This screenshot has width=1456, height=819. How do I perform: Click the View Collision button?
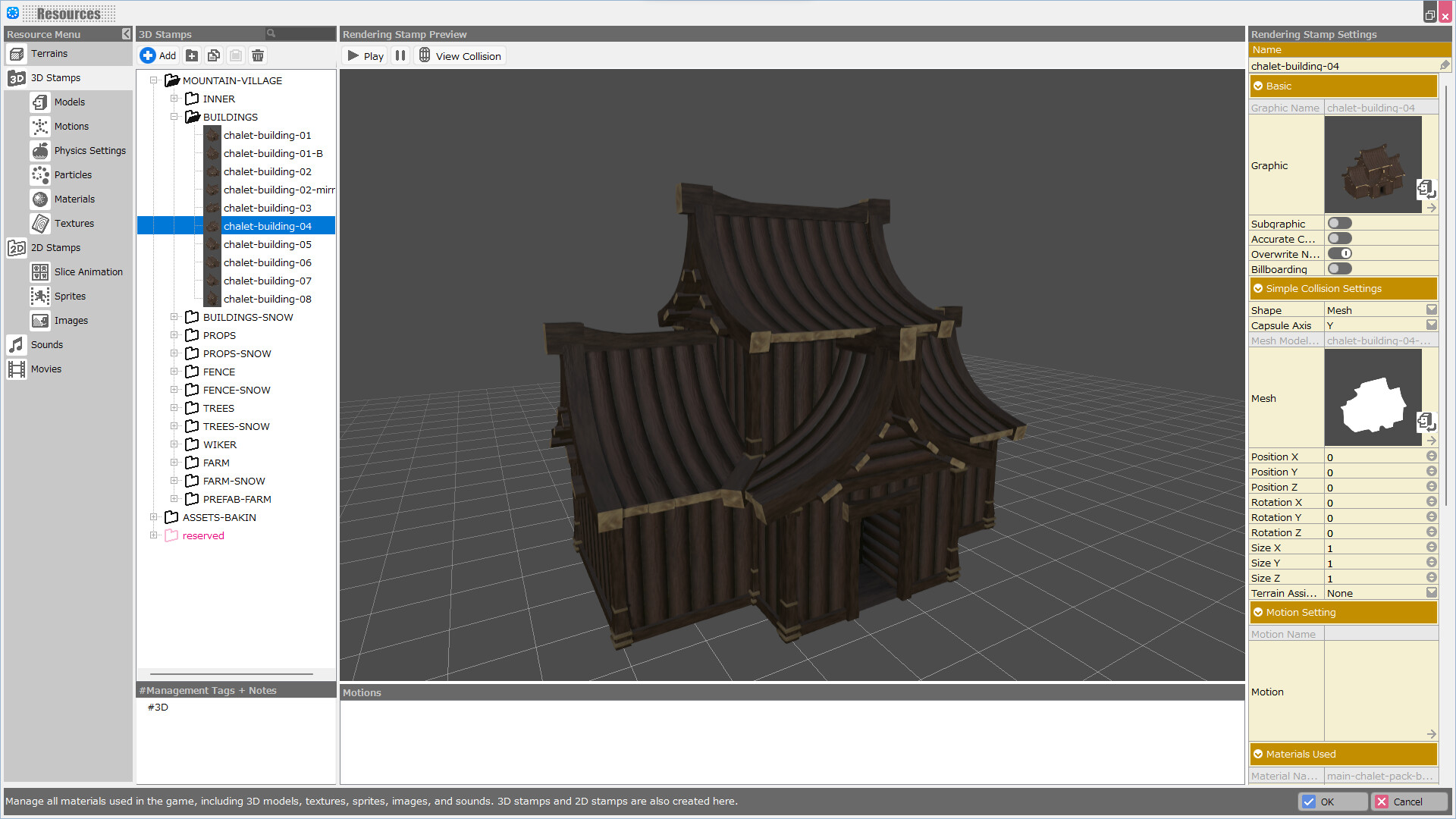[460, 55]
